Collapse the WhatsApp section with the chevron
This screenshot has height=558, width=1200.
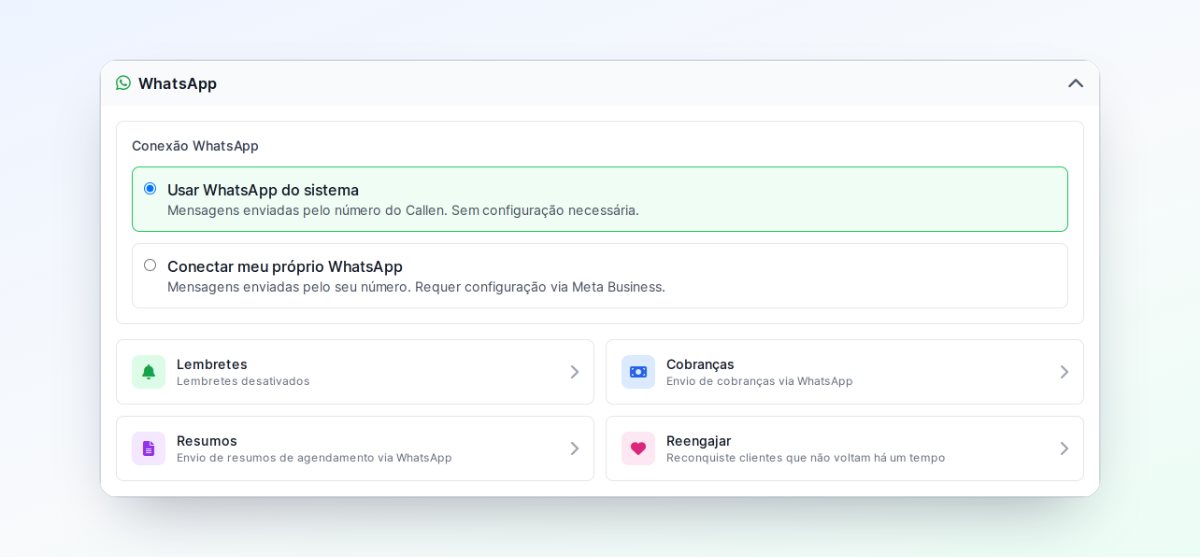point(1075,83)
